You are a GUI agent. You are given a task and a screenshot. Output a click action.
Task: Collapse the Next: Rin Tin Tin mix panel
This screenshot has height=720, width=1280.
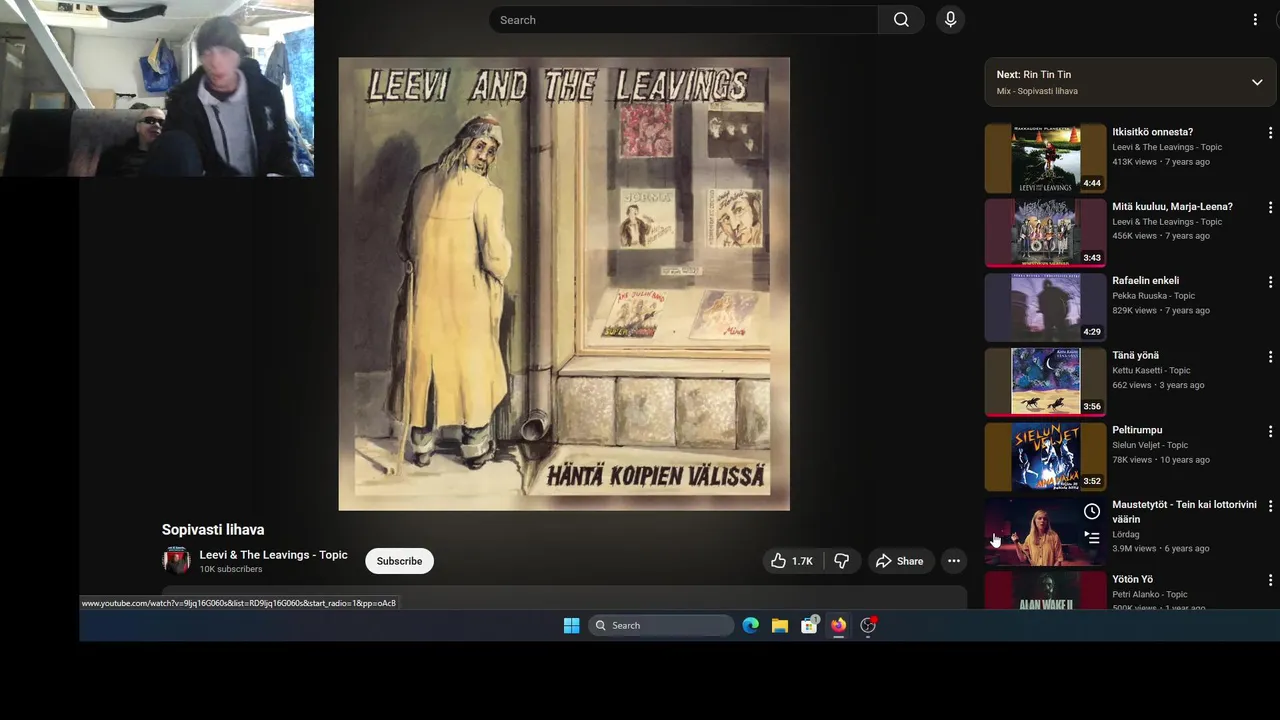[1257, 82]
